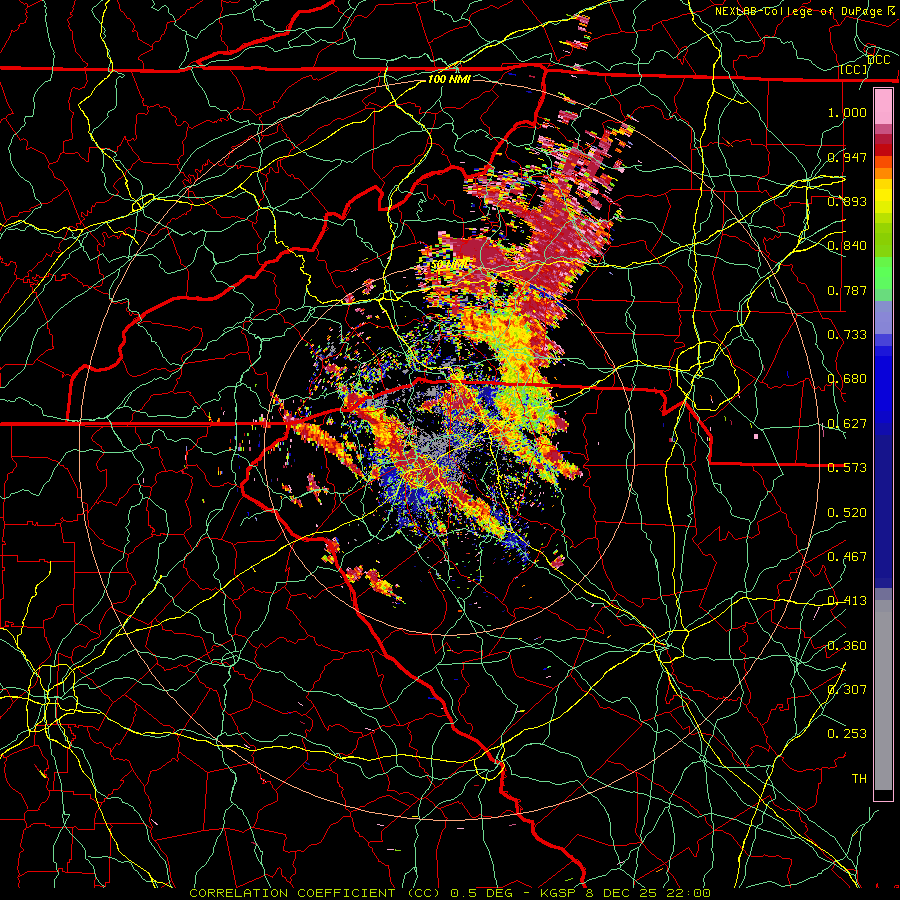Click the bright green segment of the color scale
This screenshot has height=900, width=900.
(x=883, y=273)
